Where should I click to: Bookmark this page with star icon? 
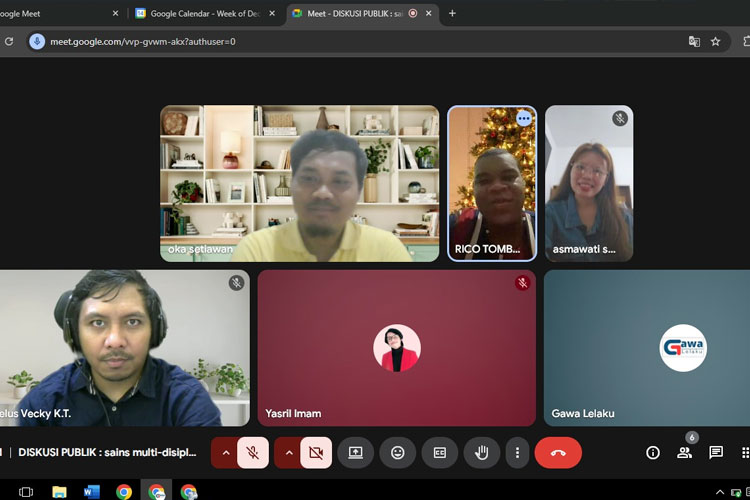716,42
